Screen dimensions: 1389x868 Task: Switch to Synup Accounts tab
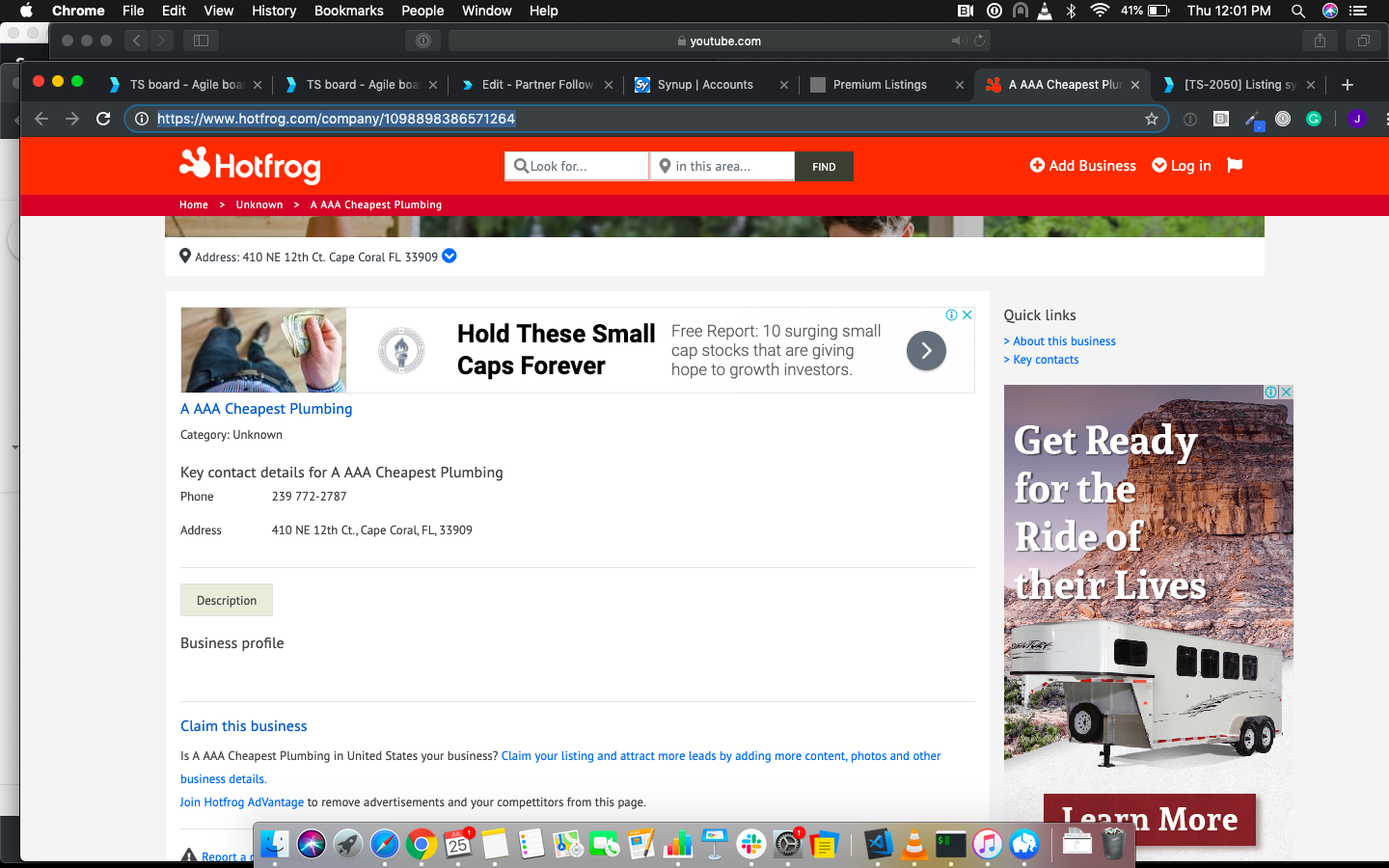(704, 85)
